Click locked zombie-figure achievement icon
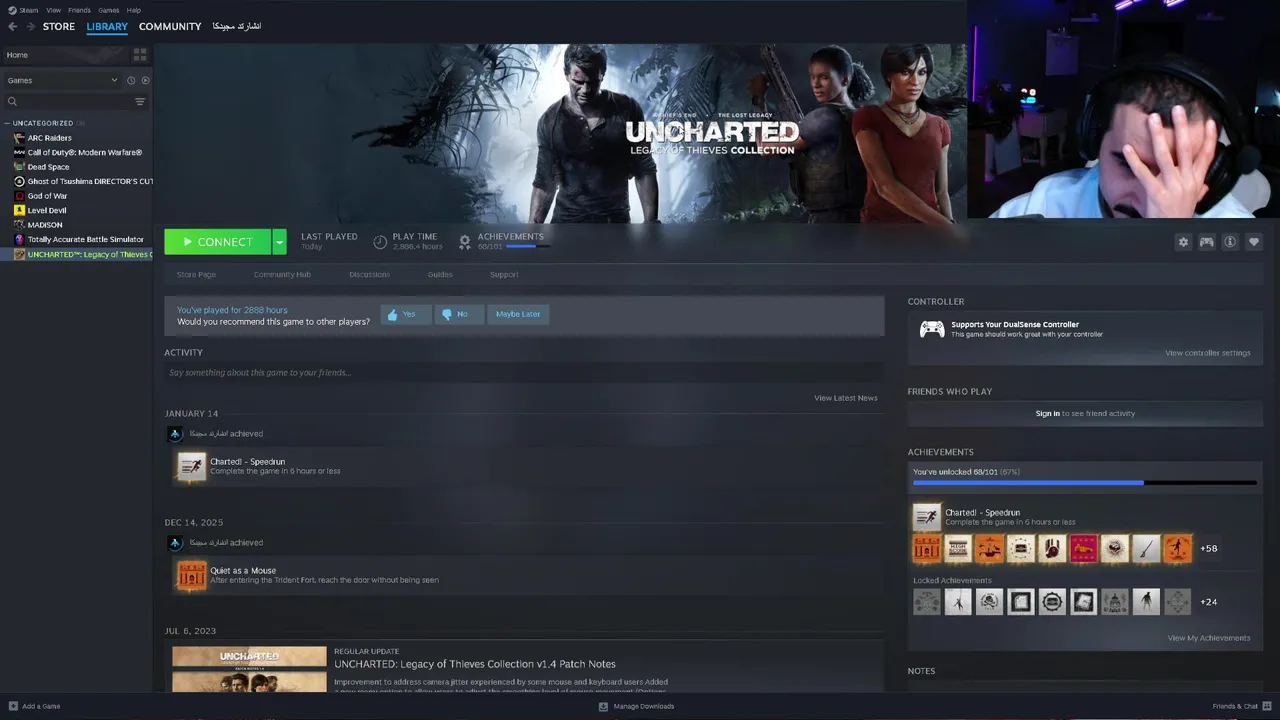Screen dimensions: 1280x720 coord(1146,601)
